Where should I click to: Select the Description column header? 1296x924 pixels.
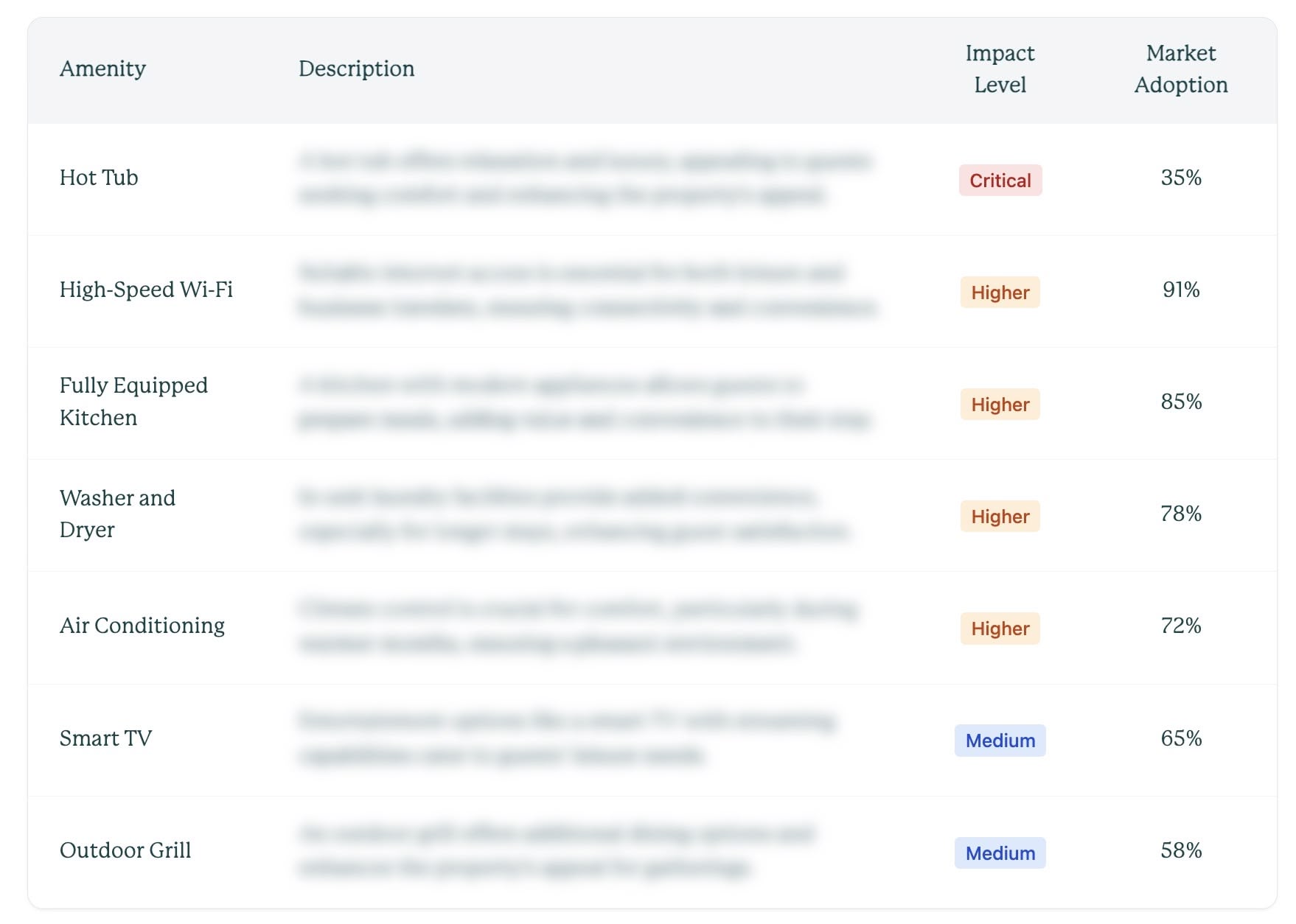356,69
